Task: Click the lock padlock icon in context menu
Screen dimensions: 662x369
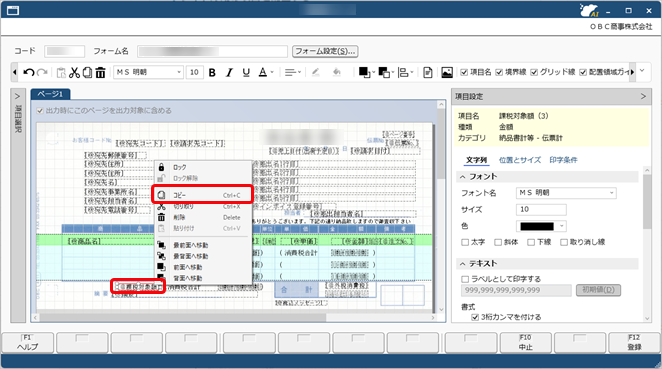Action: 161,167
